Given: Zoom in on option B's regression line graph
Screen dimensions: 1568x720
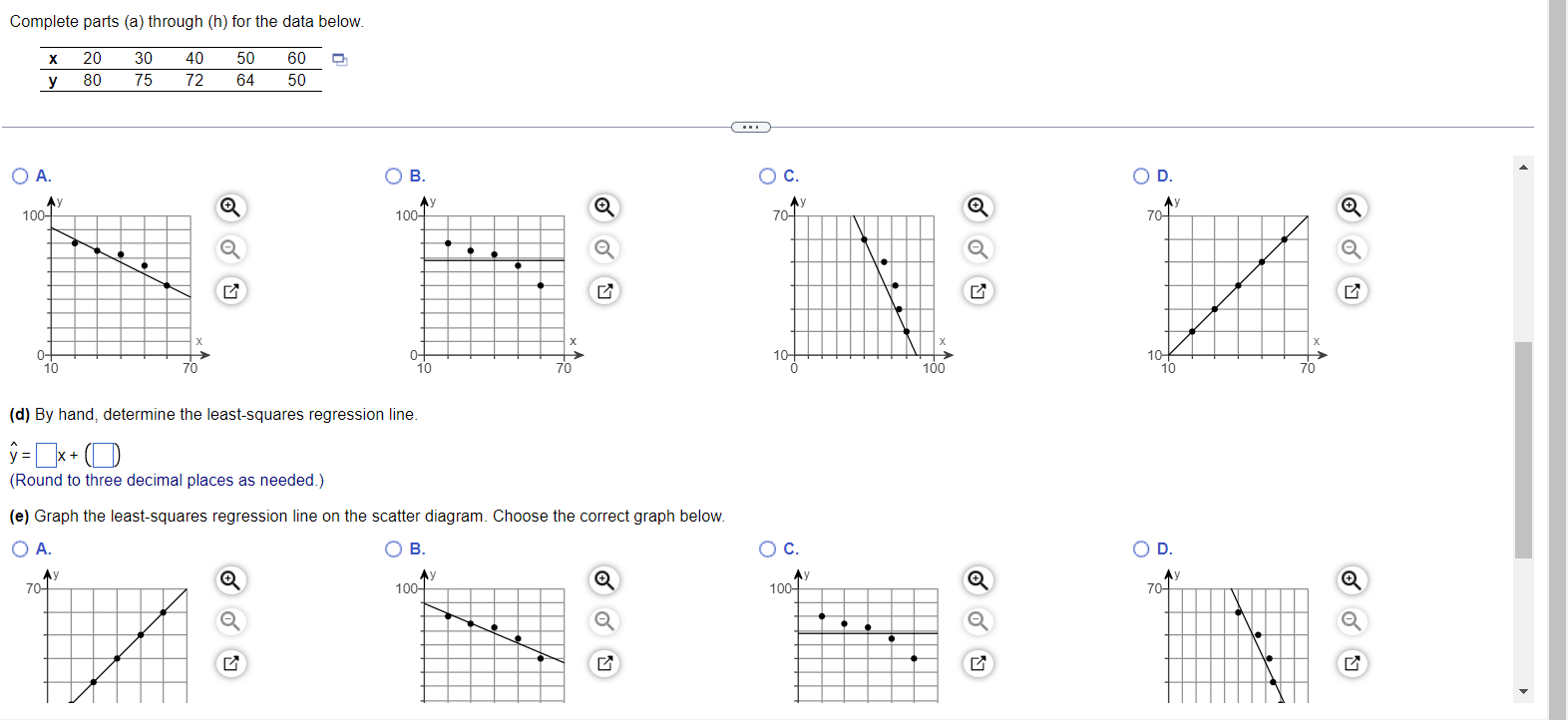Looking at the screenshot, I should (603, 579).
